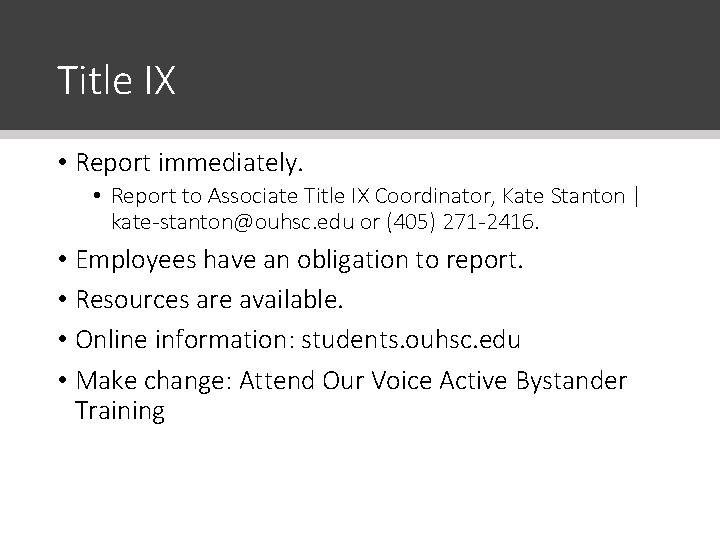Screen dimensions: 720x540
Task: Click the bullet dot before "Online information"
Action: coord(62,340)
